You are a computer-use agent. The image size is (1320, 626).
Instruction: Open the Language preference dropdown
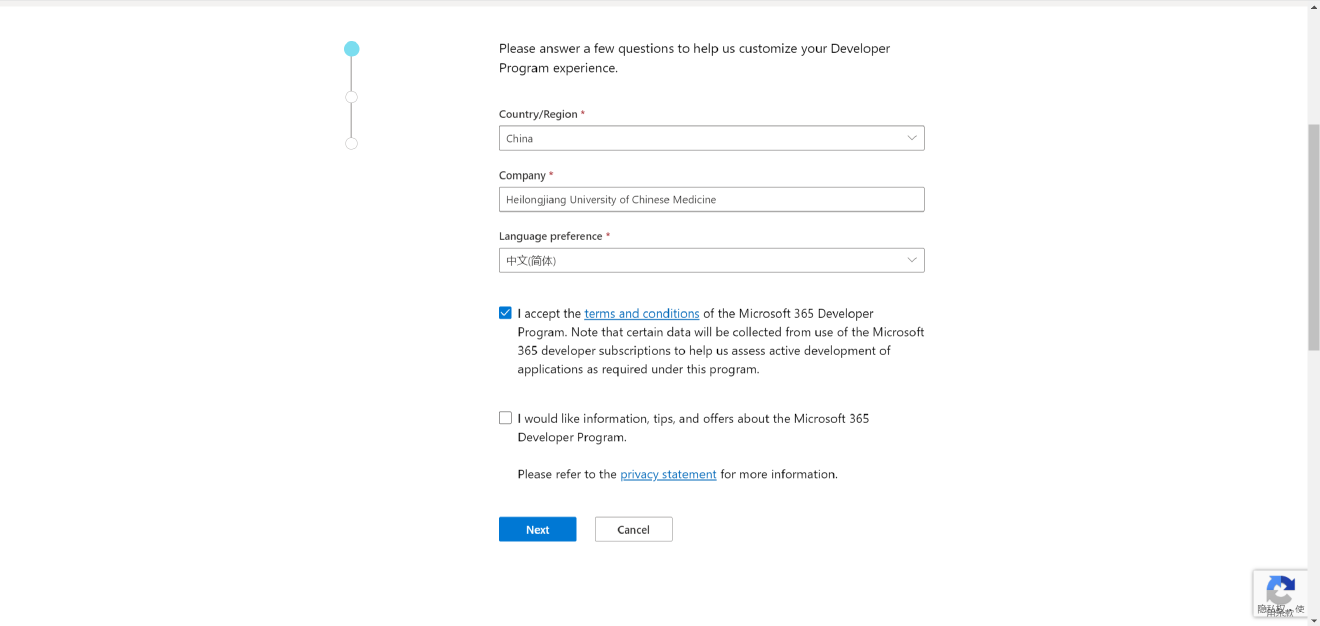point(711,259)
